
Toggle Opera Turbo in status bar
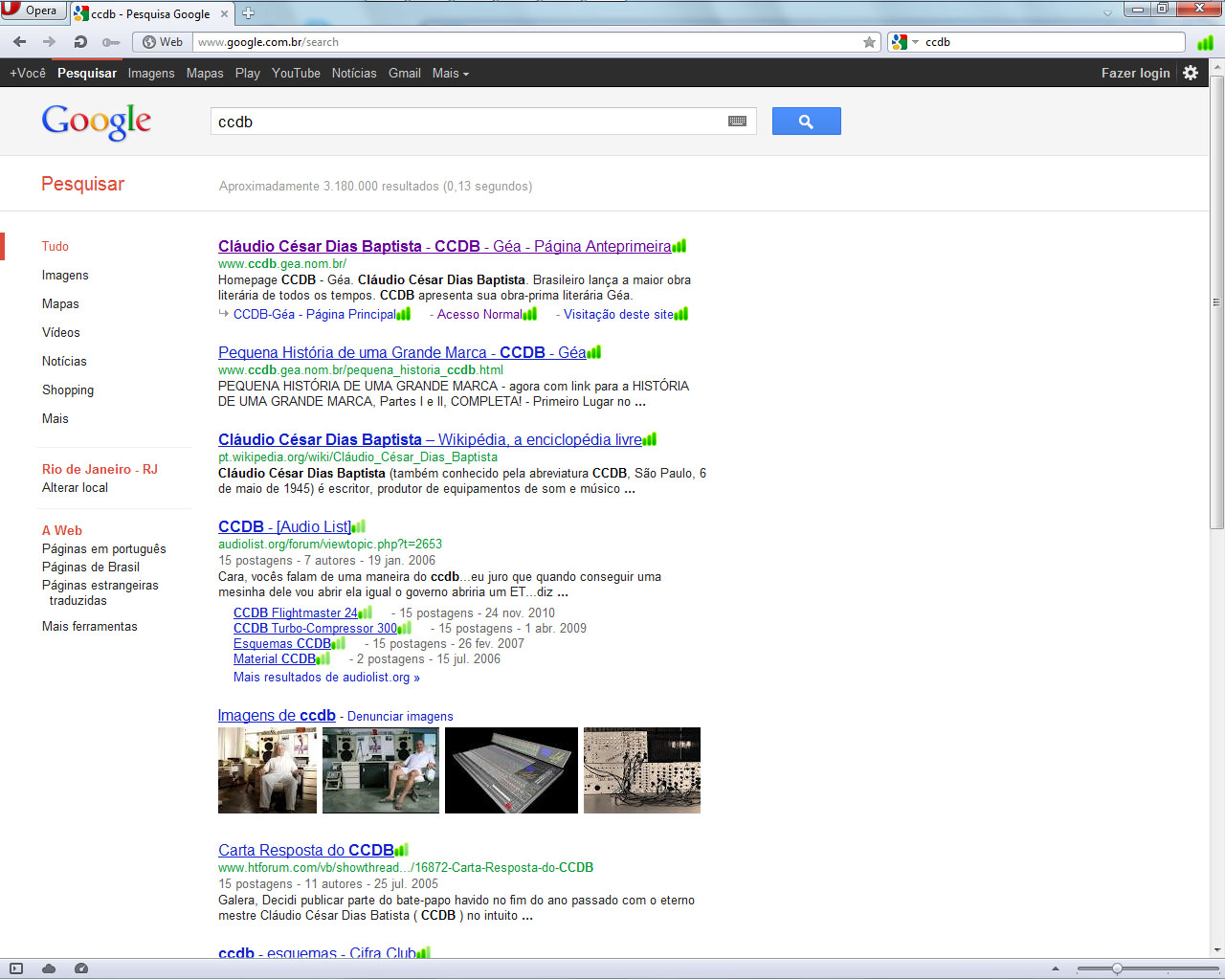click(81, 969)
